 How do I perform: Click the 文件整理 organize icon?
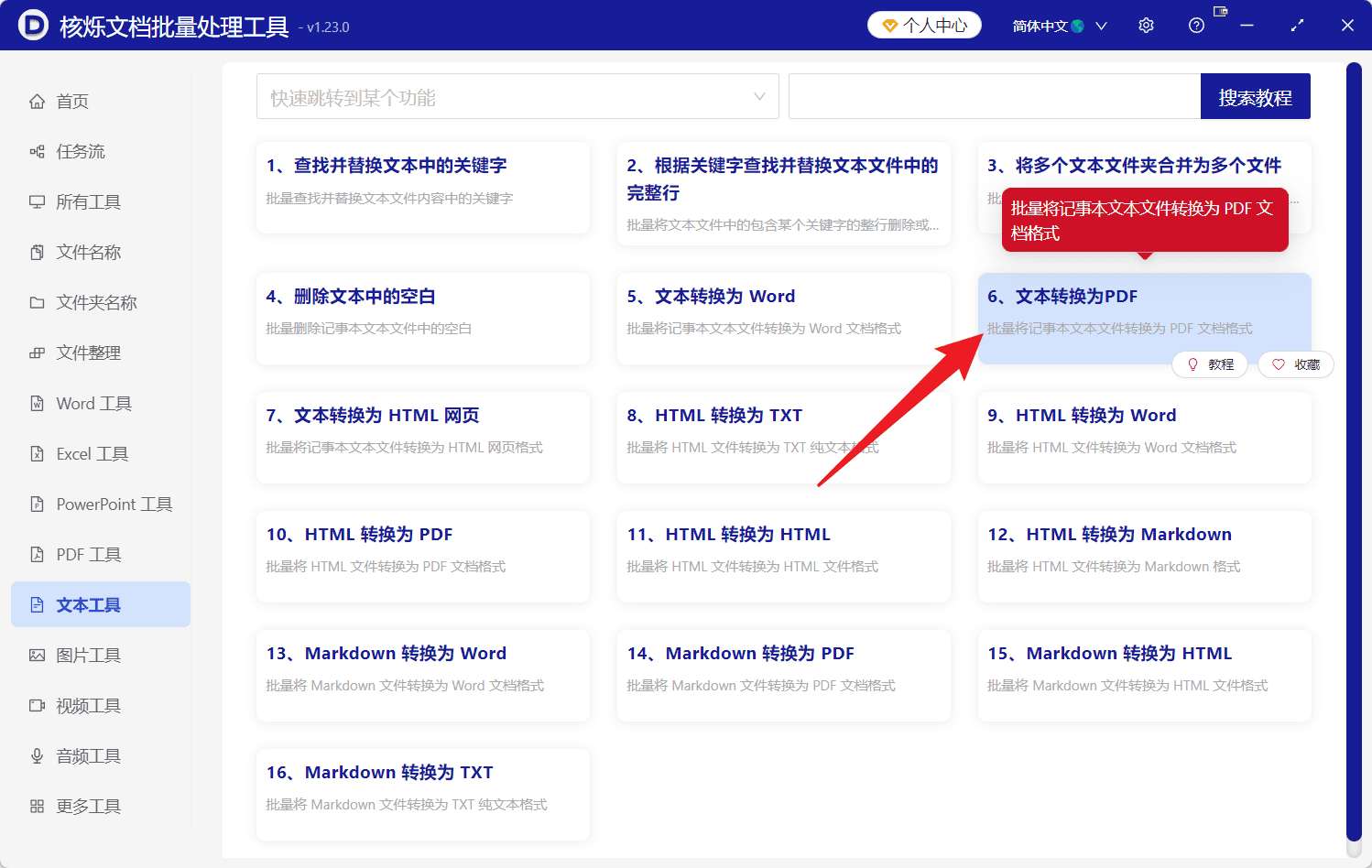click(37, 353)
